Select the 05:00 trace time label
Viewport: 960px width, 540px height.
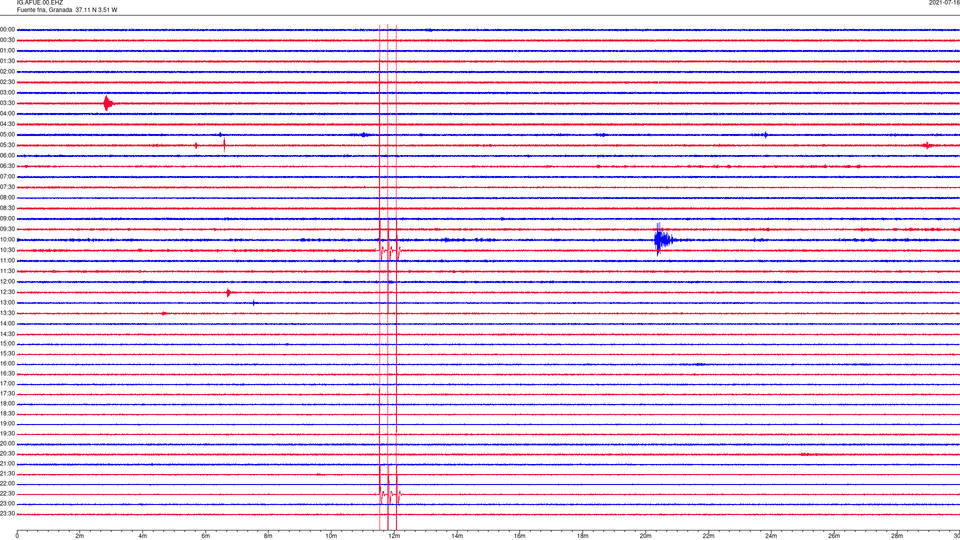pyautogui.click(x=8, y=135)
